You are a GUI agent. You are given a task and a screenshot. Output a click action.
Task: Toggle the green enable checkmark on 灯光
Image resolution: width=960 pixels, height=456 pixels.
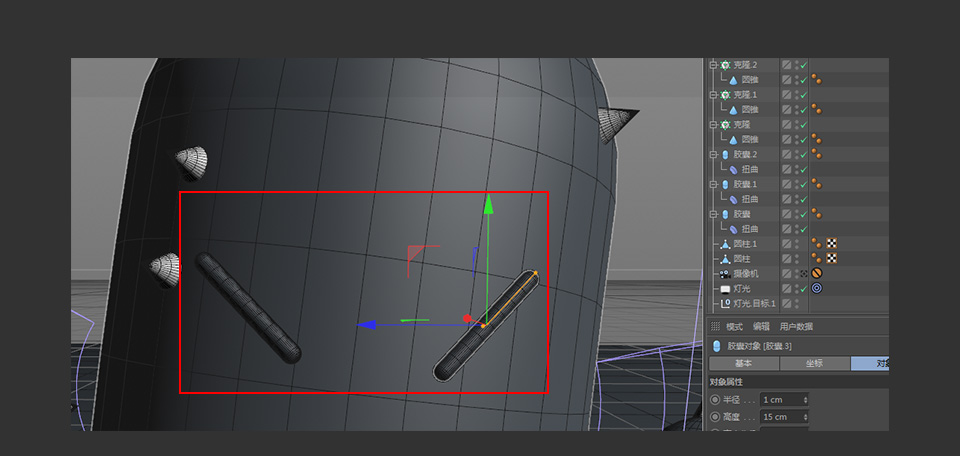pos(804,288)
